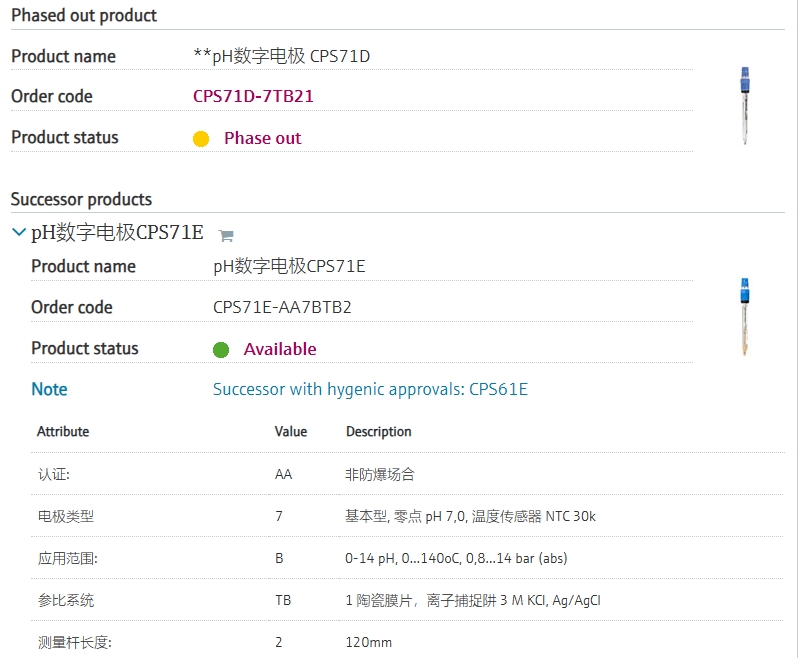This screenshot has height=658, width=801.
Task: Click the shopping cart icon beside pH数字电极CPS71E
Action: coord(226,236)
